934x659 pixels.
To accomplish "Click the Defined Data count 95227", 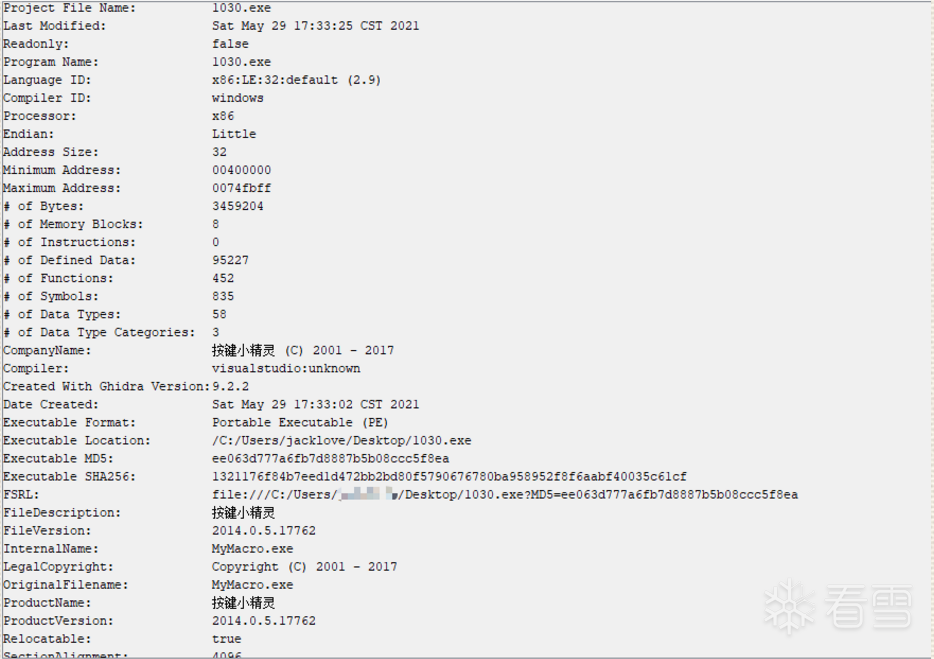I will click(230, 260).
